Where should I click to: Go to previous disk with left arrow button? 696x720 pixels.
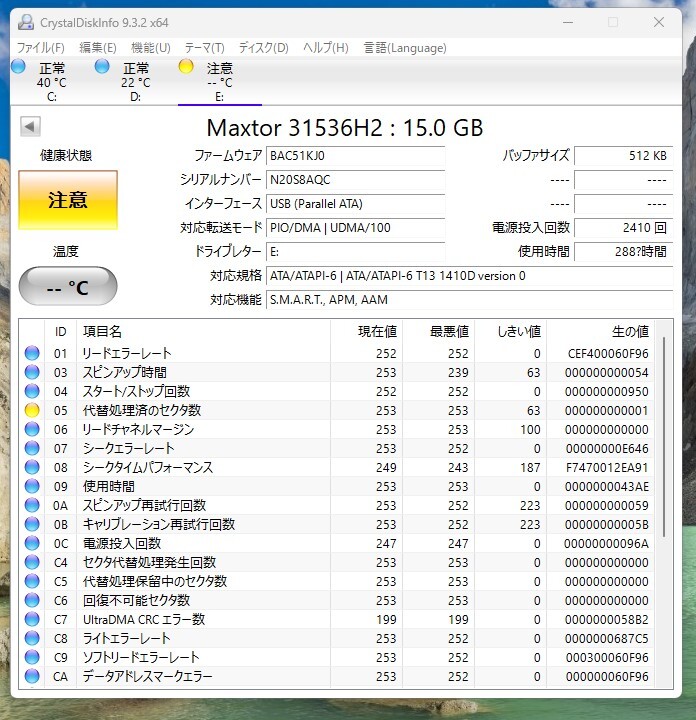[30, 126]
